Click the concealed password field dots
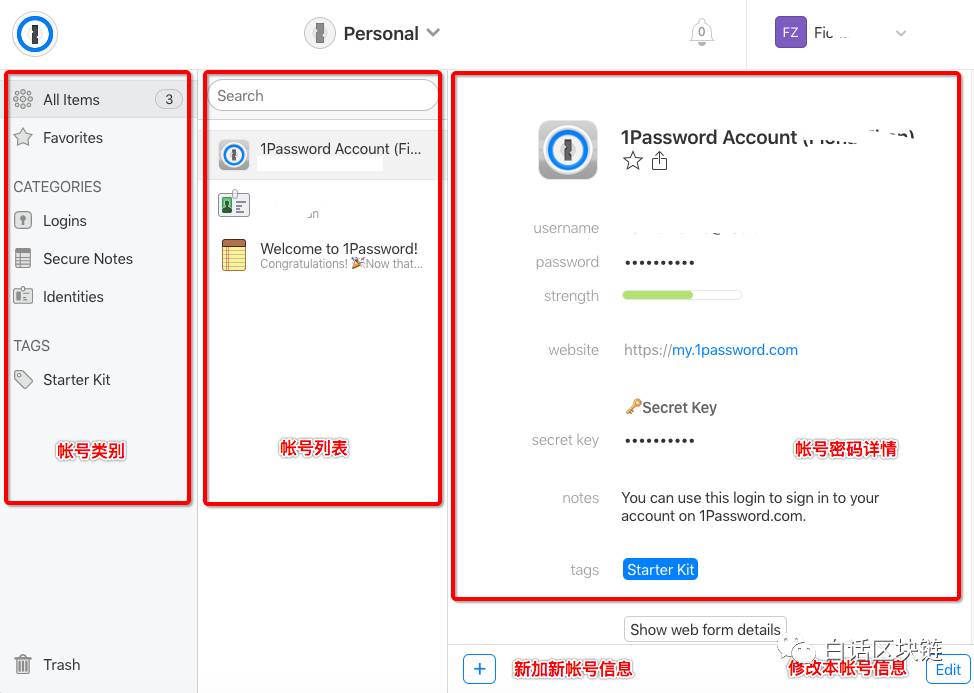The height and width of the screenshot is (693, 974). tap(659, 263)
